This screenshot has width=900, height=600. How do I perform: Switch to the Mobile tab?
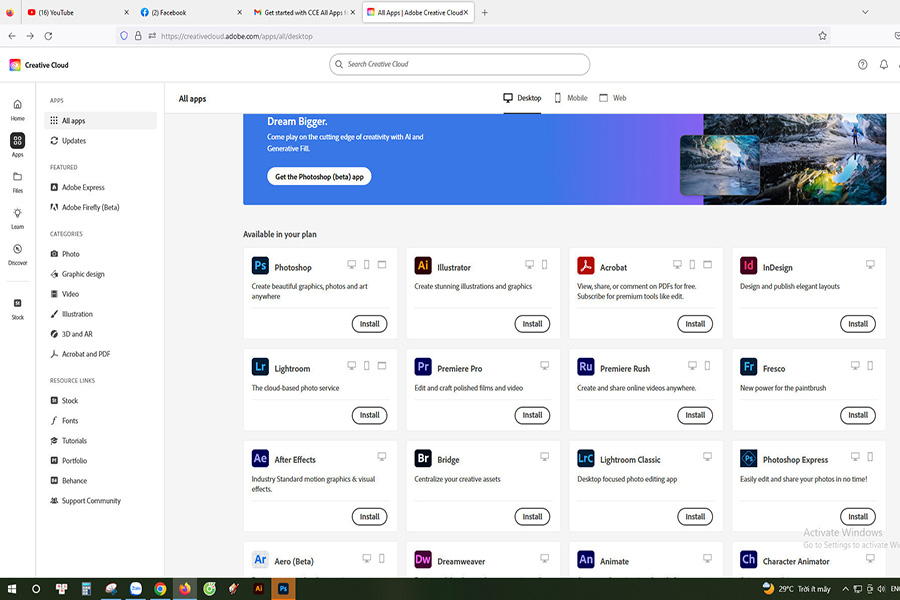click(x=570, y=98)
